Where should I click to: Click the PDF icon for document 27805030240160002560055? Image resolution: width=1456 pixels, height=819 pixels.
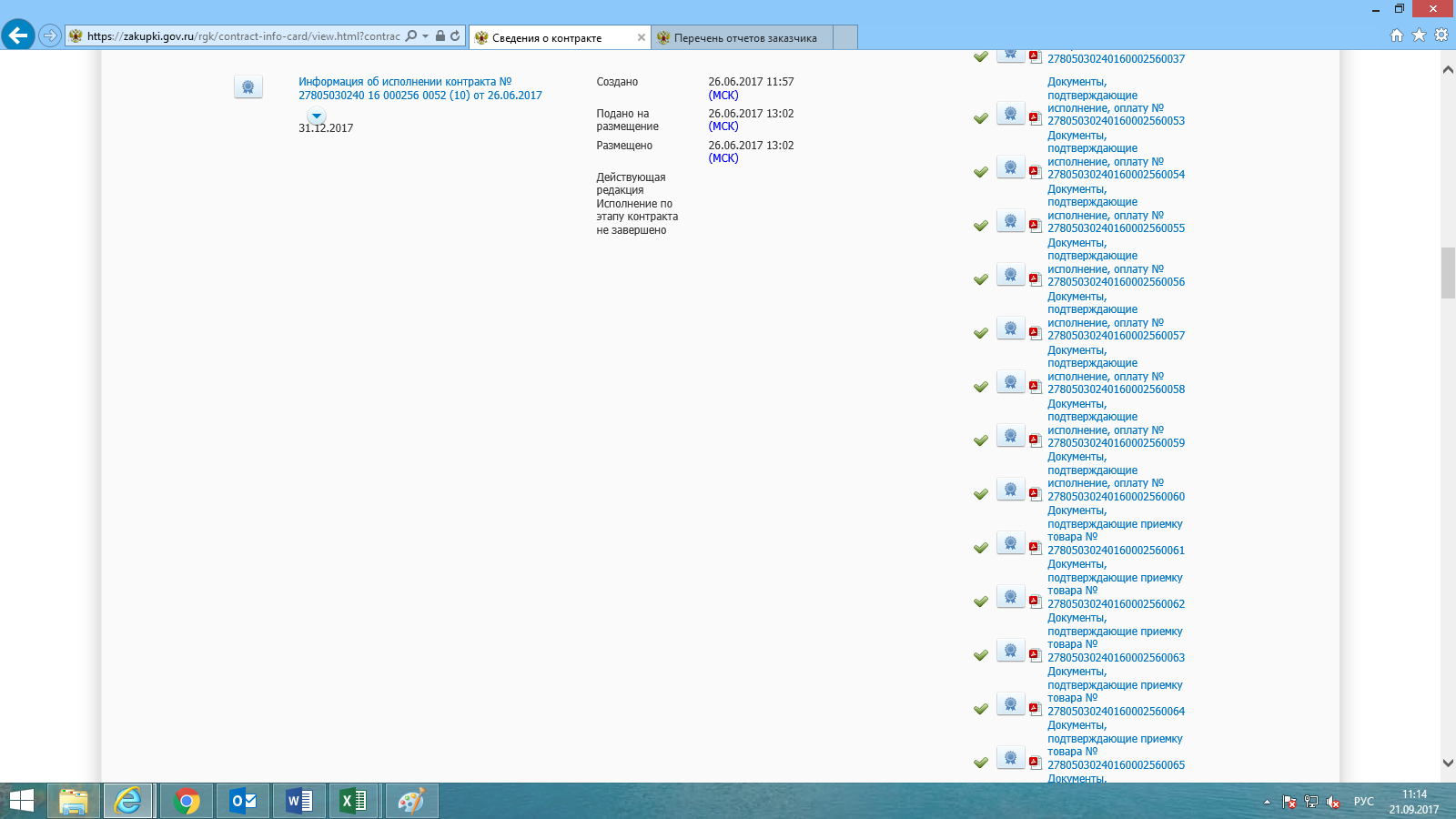[x=1035, y=225]
